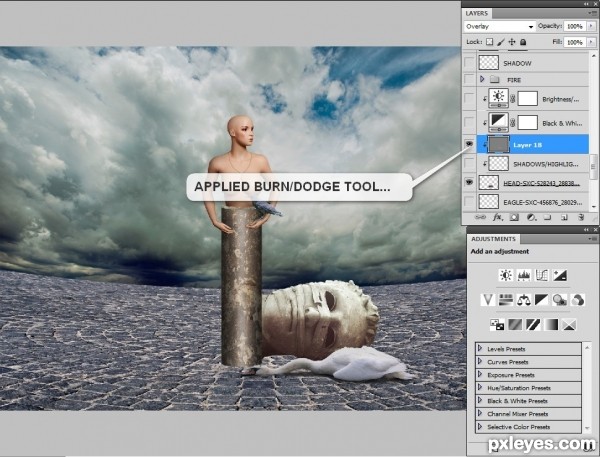Add an Invert adjustment icon

tap(497, 325)
